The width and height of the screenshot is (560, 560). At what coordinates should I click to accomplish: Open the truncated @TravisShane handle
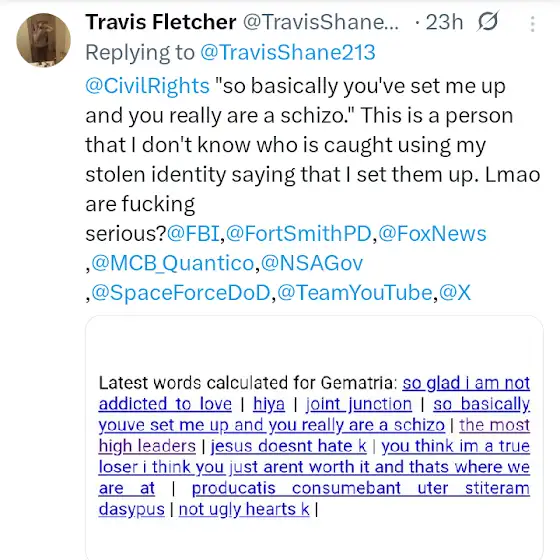[321, 22]
